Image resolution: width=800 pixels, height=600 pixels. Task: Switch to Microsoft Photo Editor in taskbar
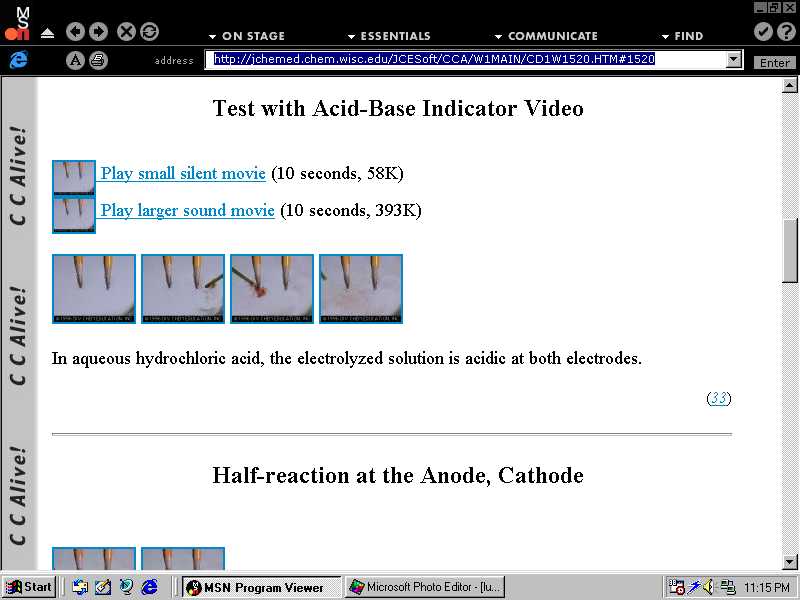click(x=425, y=587)
